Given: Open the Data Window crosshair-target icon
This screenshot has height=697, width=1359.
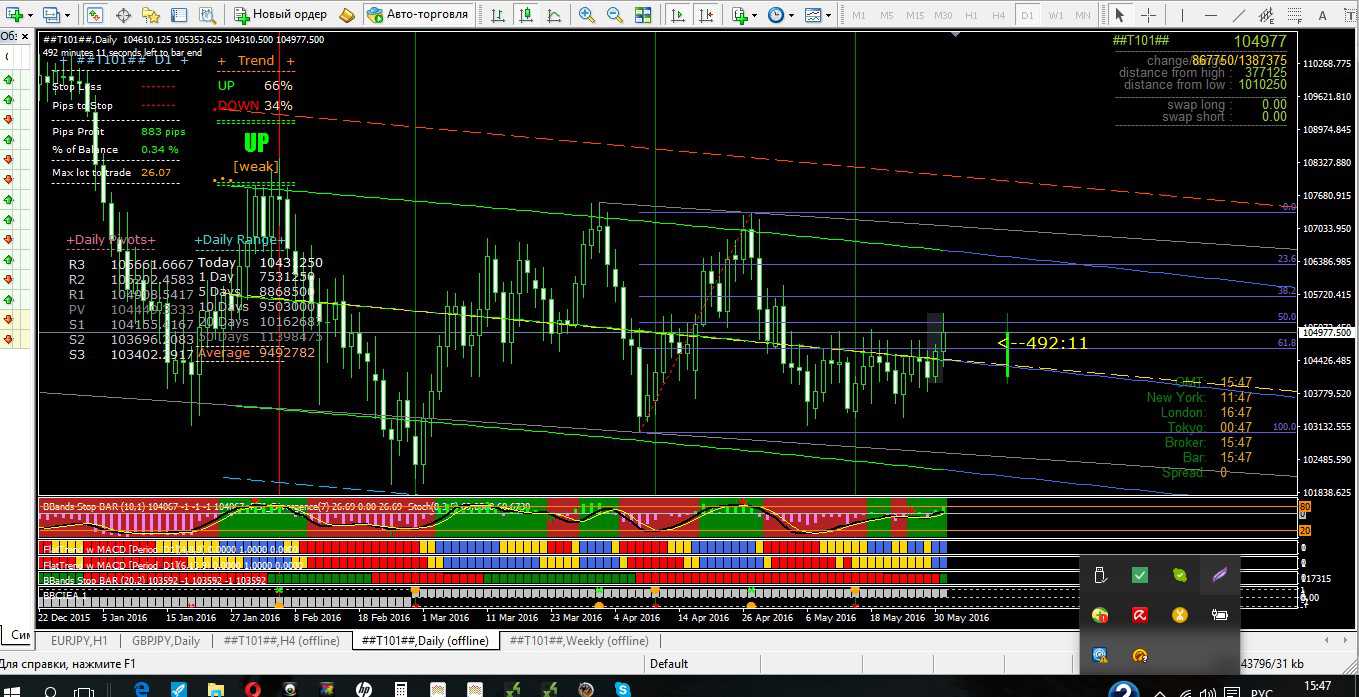Looking at the screenshot, I should coord(124,15).
